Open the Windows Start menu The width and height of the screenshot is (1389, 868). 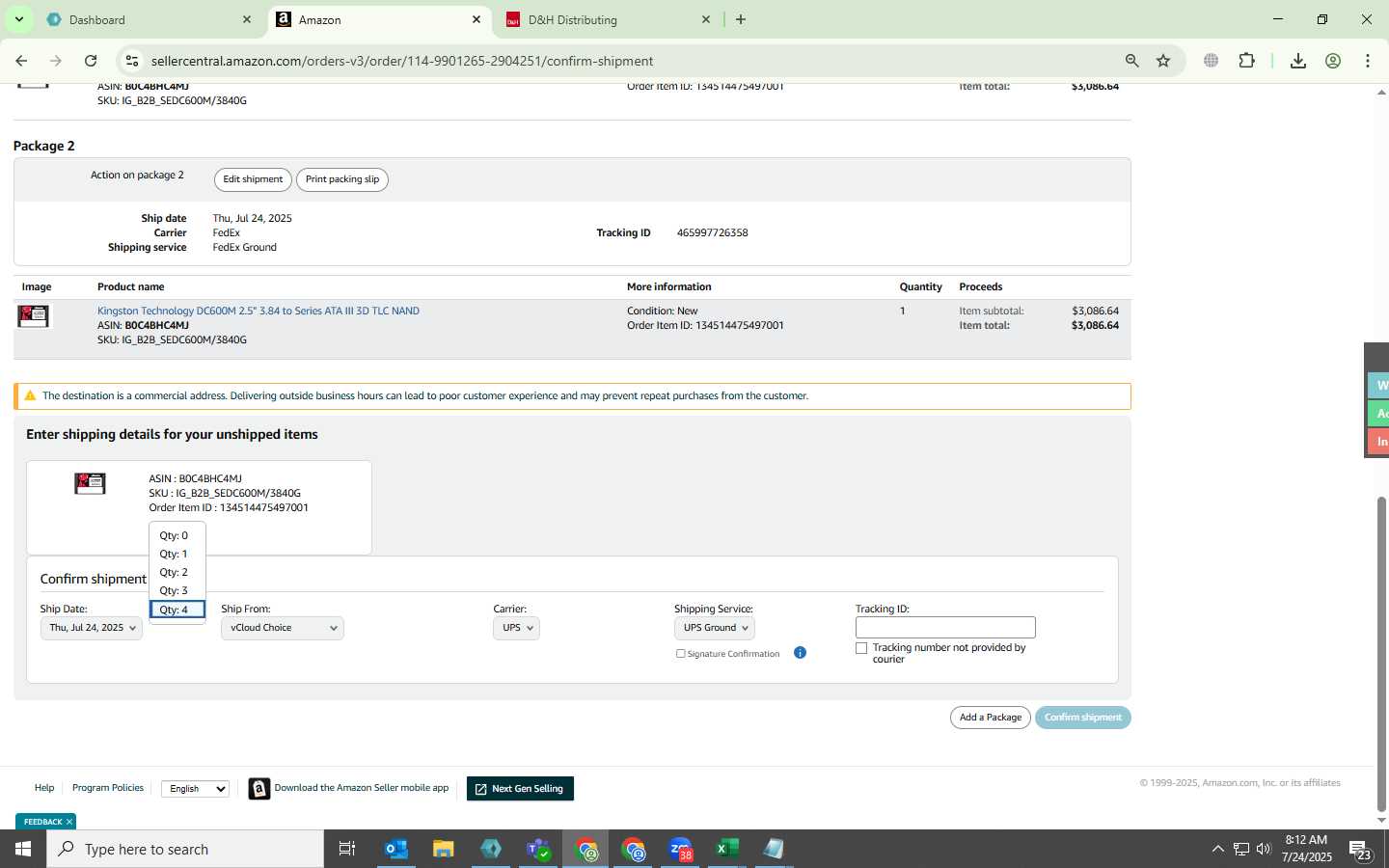coord(23,849)
